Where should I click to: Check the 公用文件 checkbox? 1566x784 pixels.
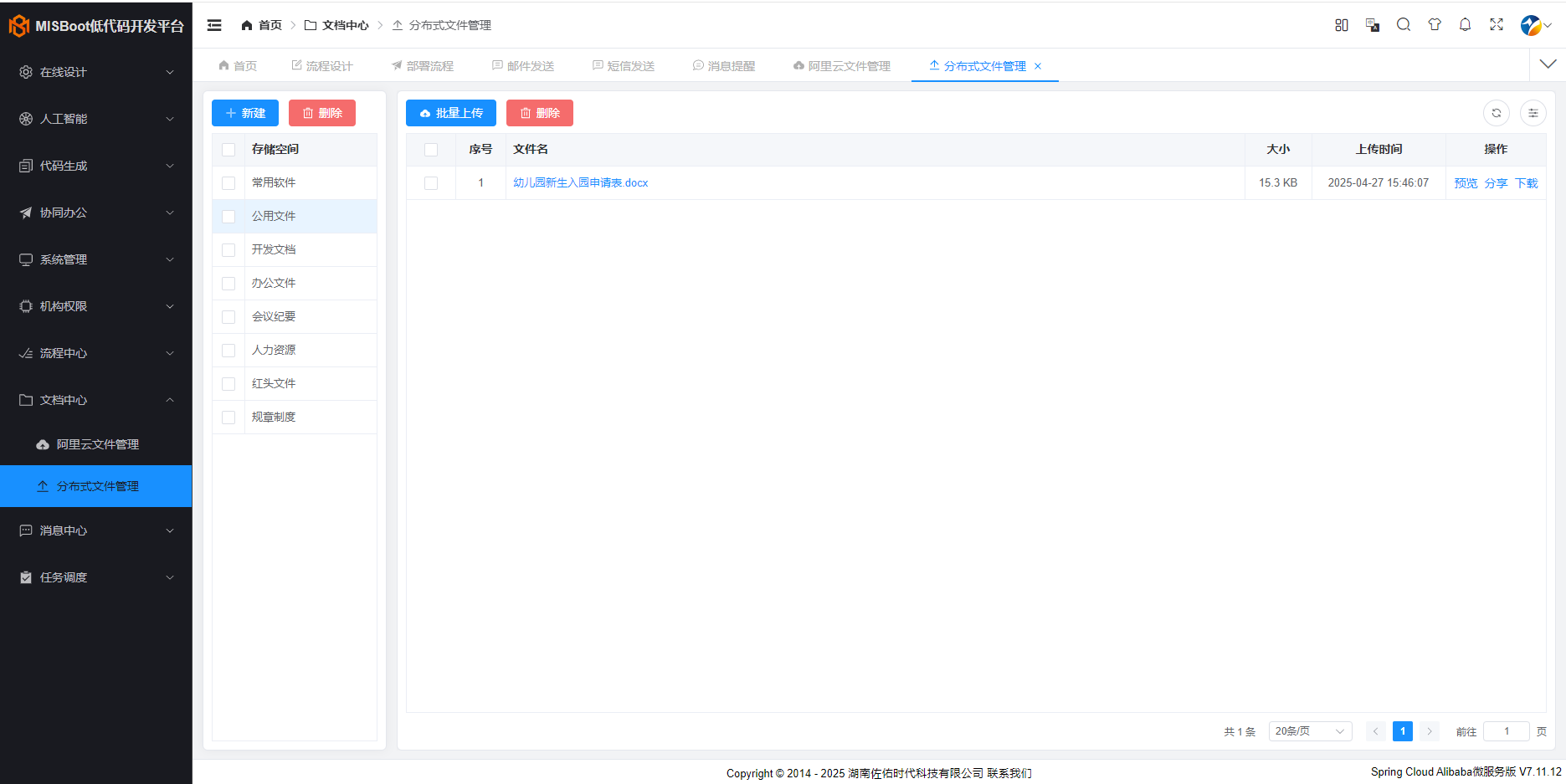(x=228, y=217)
